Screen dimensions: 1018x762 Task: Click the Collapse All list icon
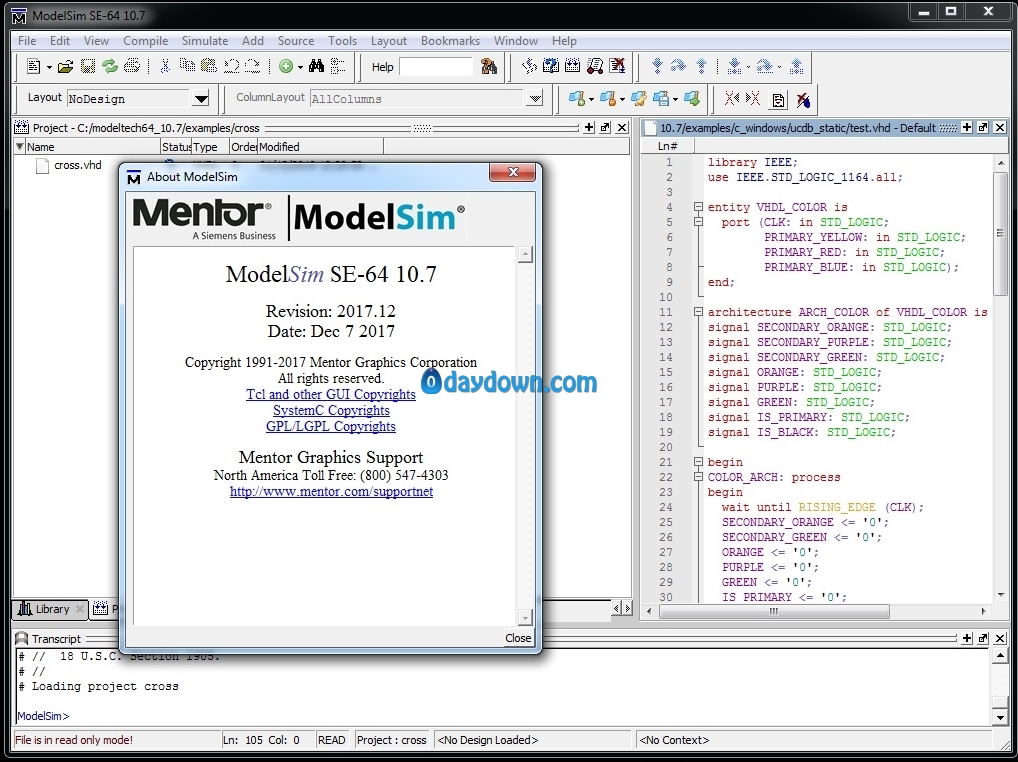338,66
